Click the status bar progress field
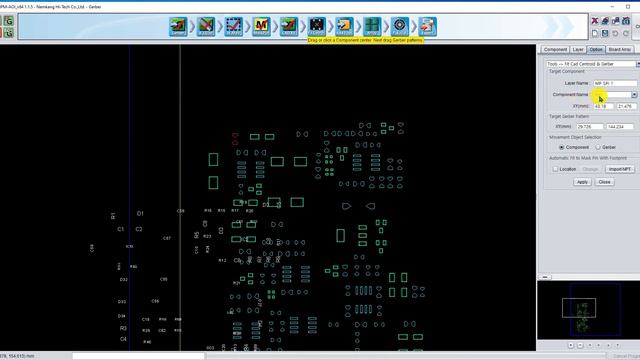This screenshot has width=640, height=360. pos(138,356)
